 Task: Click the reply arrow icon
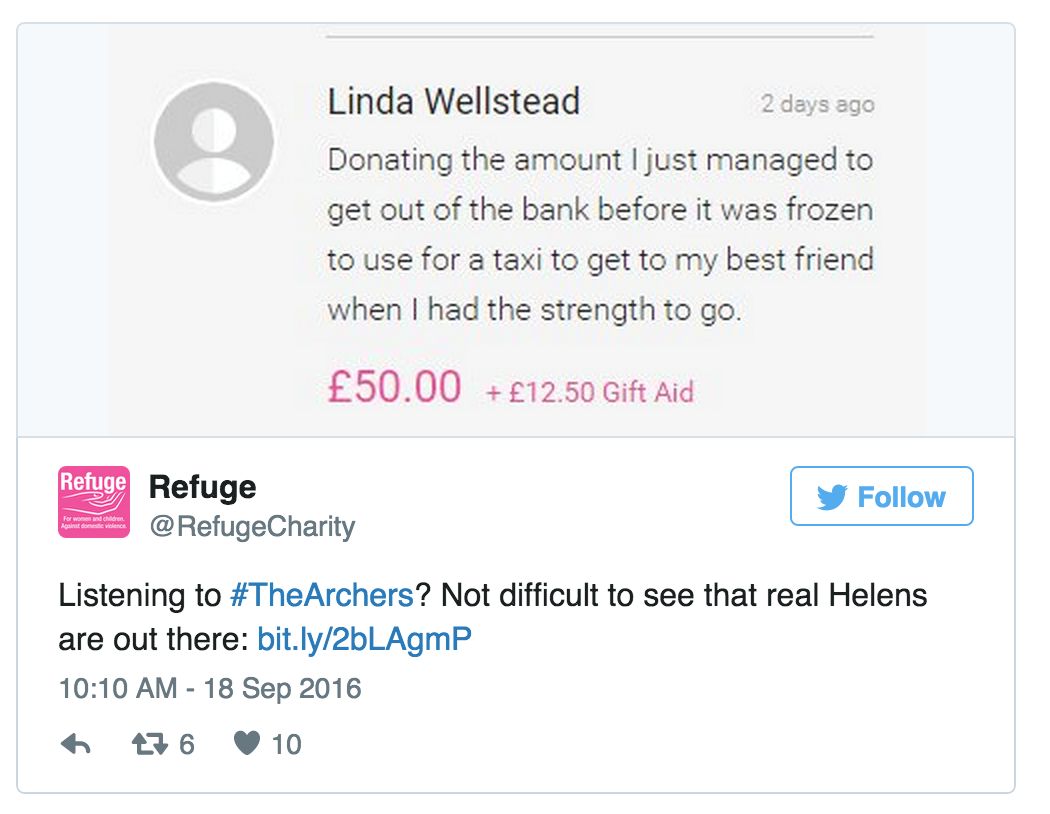click(75, 744)
